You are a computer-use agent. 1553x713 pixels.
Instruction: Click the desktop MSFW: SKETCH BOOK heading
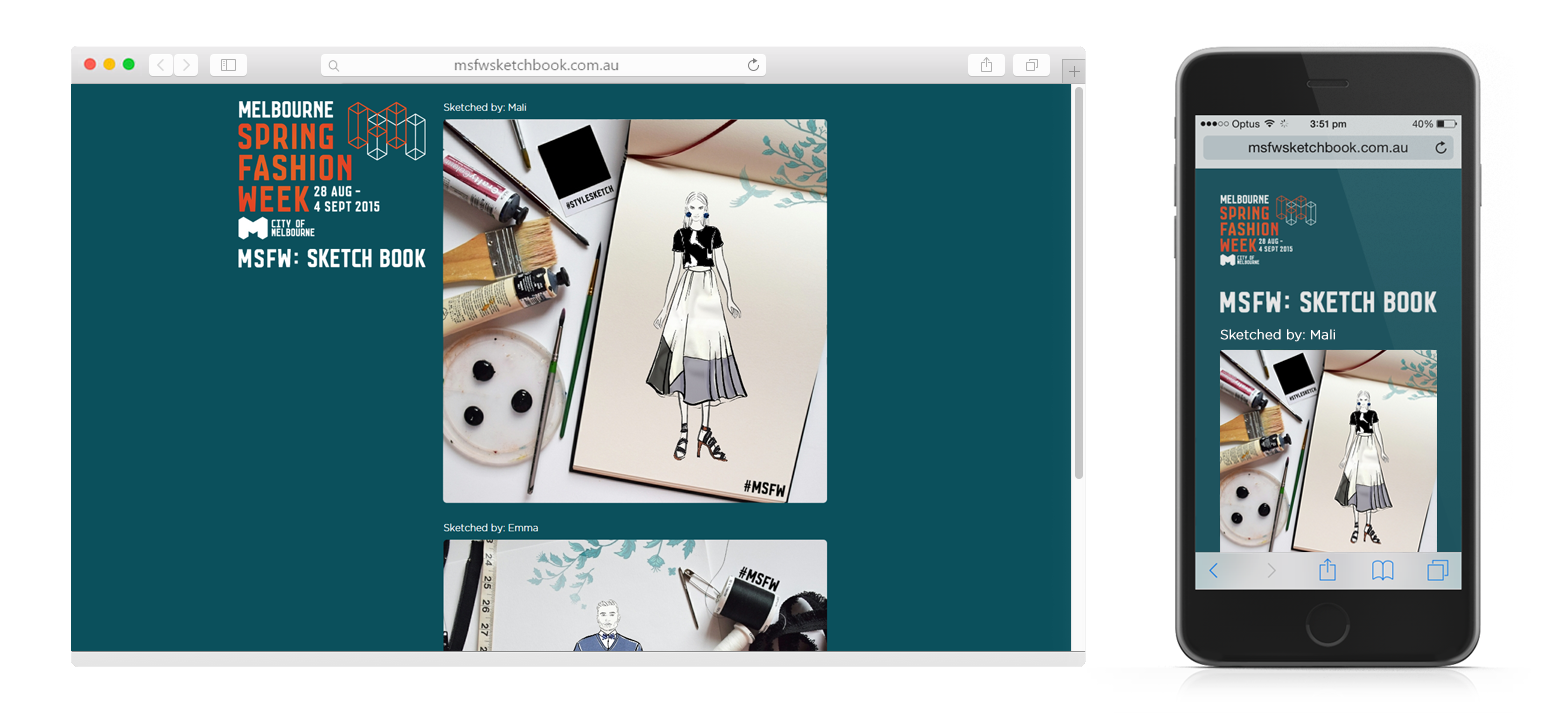tap(332, 259)
